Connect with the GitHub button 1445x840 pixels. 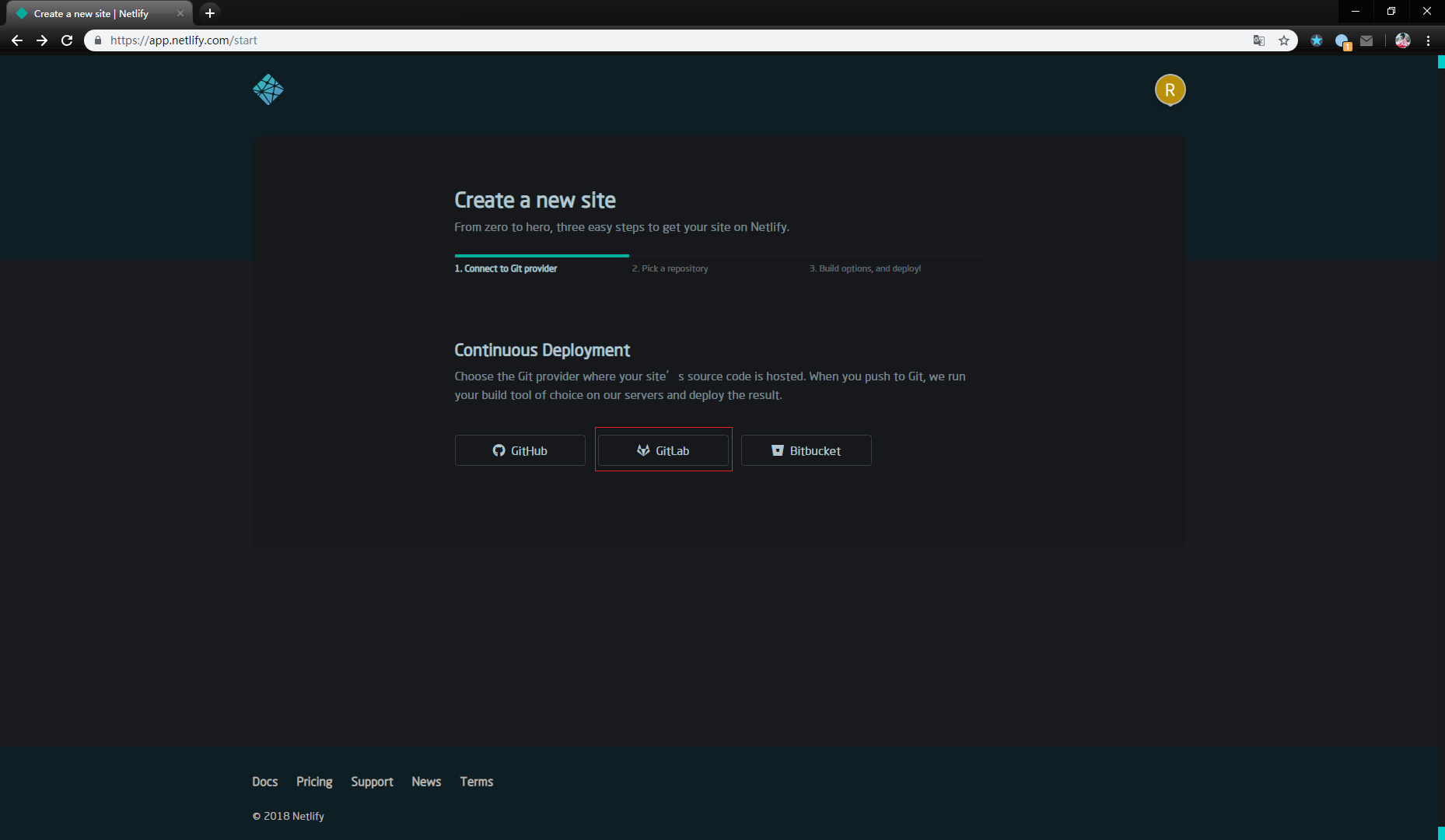coord(520,450)
